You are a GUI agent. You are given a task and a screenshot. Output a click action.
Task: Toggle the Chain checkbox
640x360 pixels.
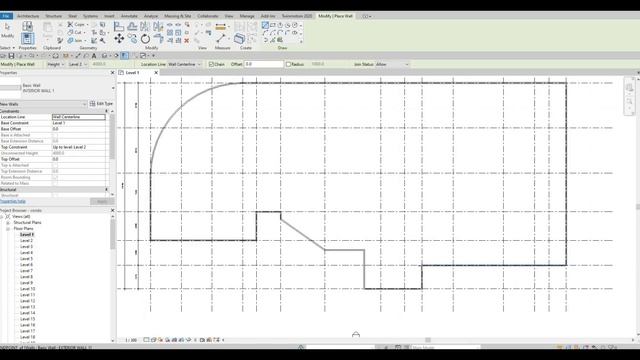(211, 64)
